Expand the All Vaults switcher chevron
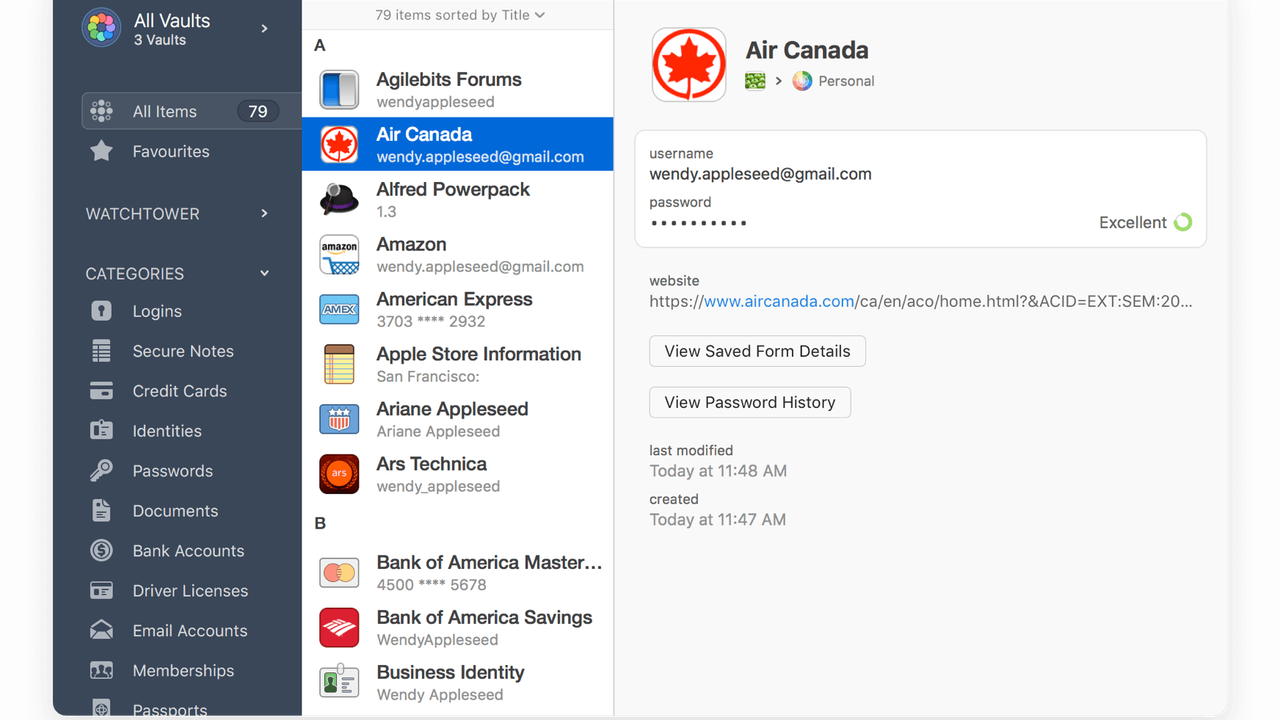The width and height of the screenshot is (1280, 720). point(264,29)
